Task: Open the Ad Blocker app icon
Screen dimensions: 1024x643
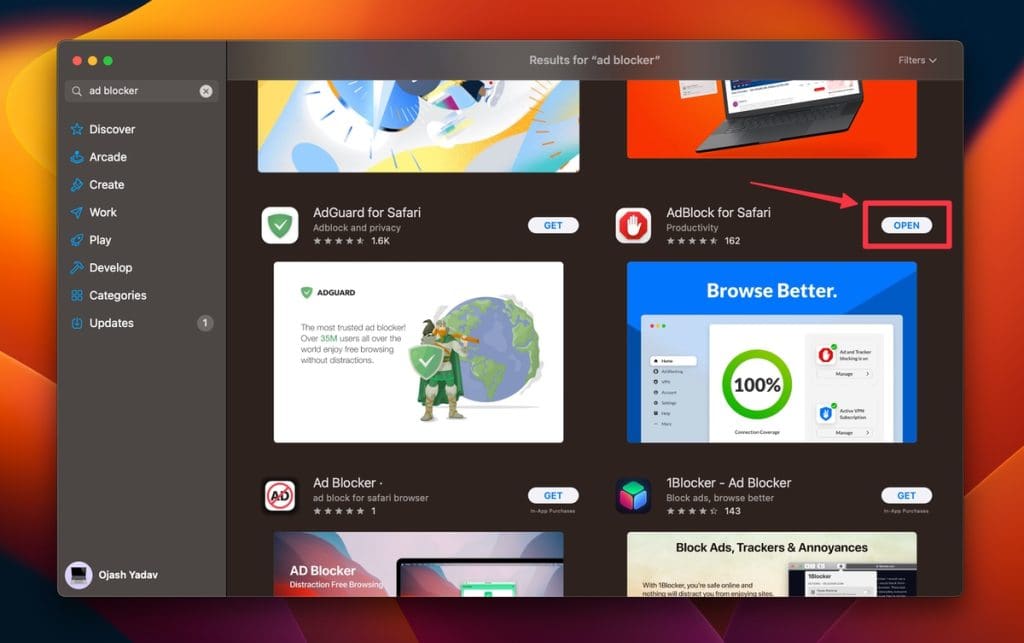Action: [280, 495]
